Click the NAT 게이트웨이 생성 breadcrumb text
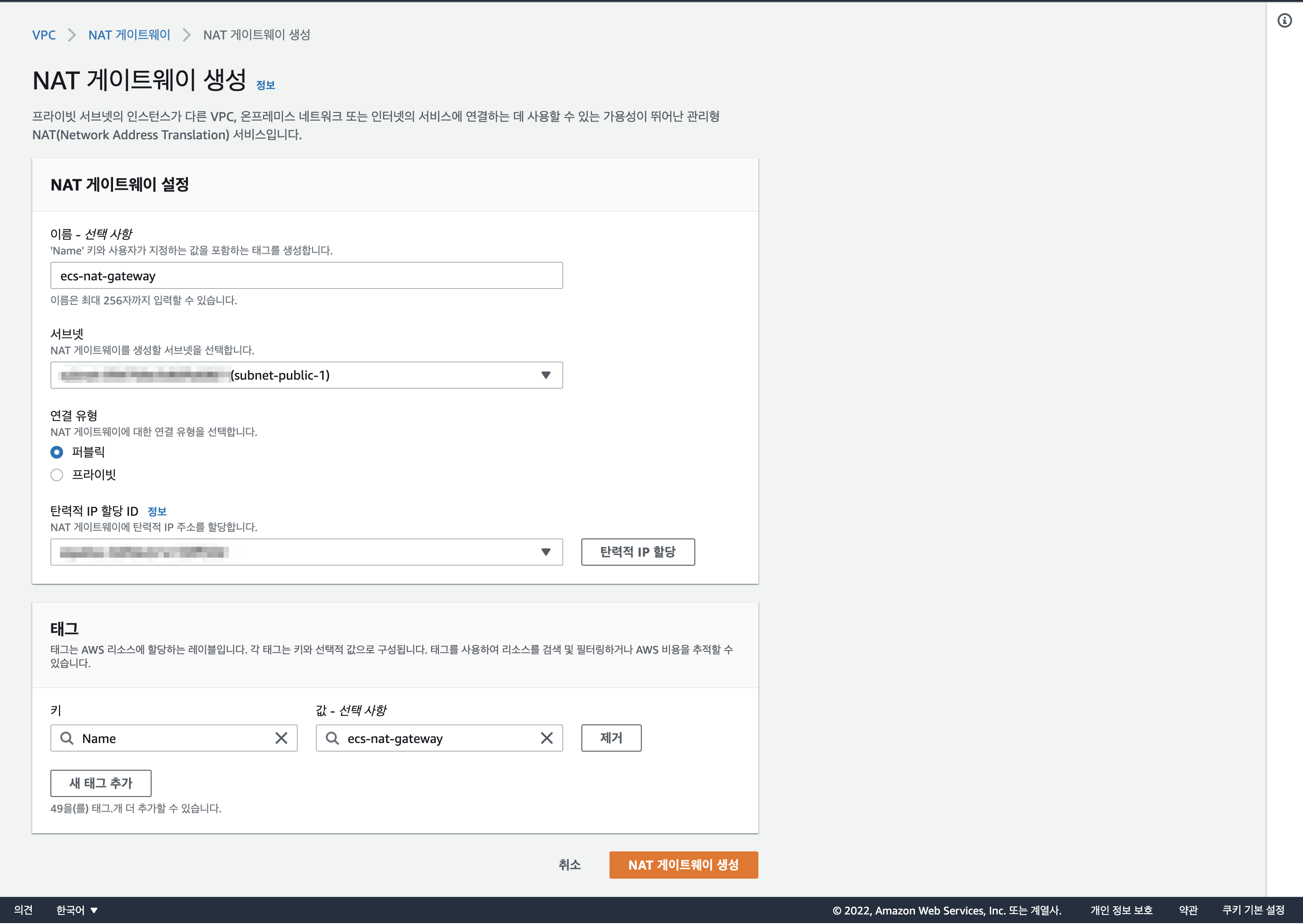1303x924 pixels. click(x=257, y=35)
